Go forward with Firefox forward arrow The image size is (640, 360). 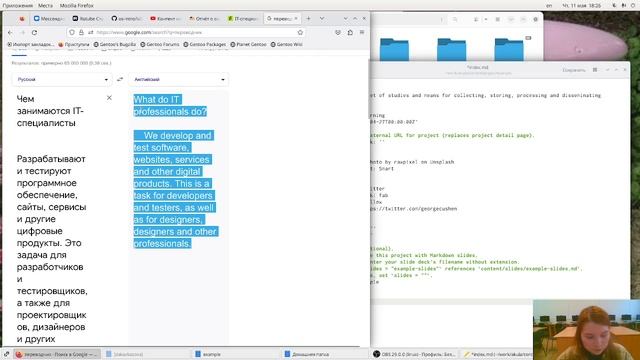(x=23, y=32)
